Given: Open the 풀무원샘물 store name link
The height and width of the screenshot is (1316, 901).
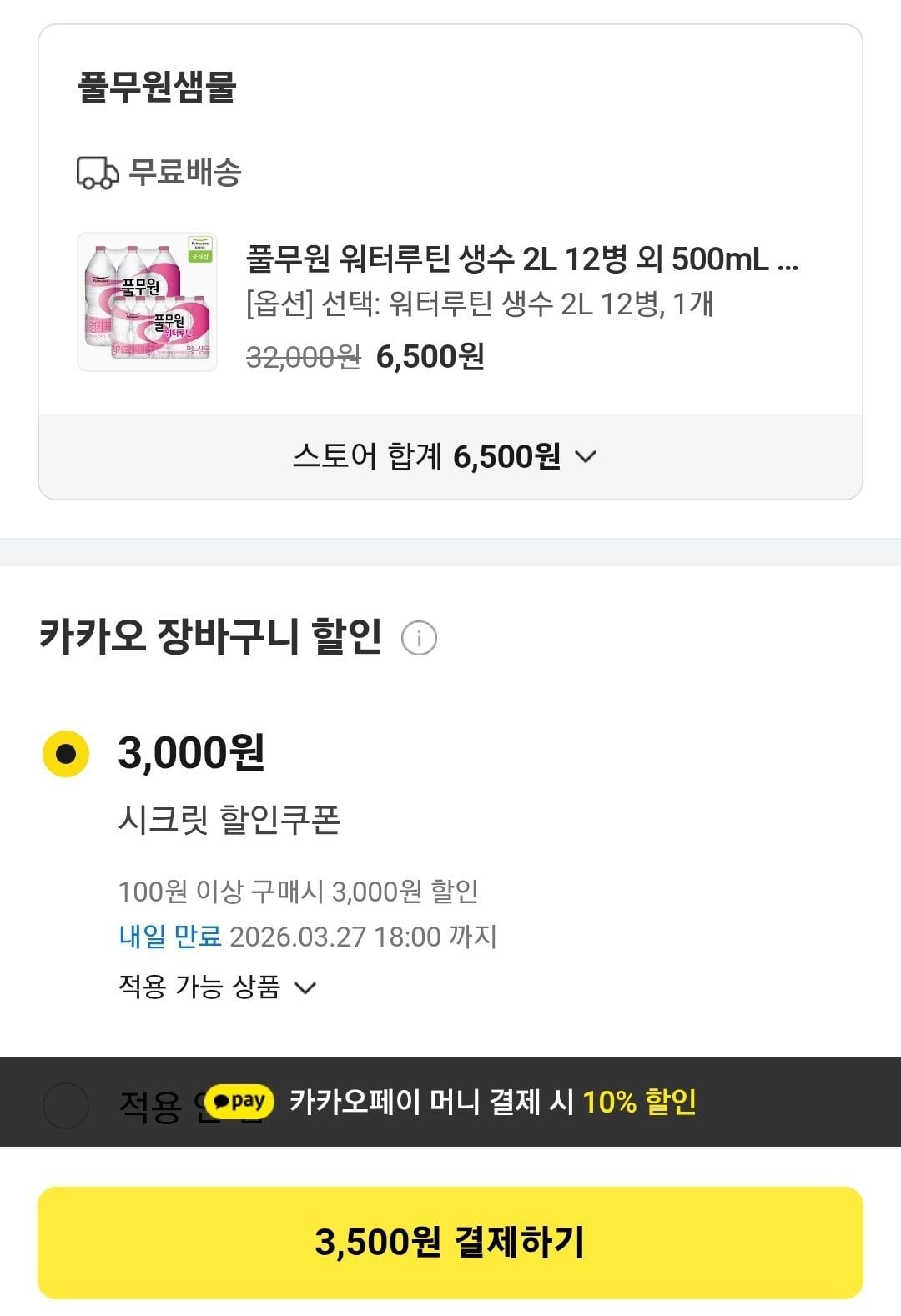Looking at the screenshot, I should coord(157,87).
